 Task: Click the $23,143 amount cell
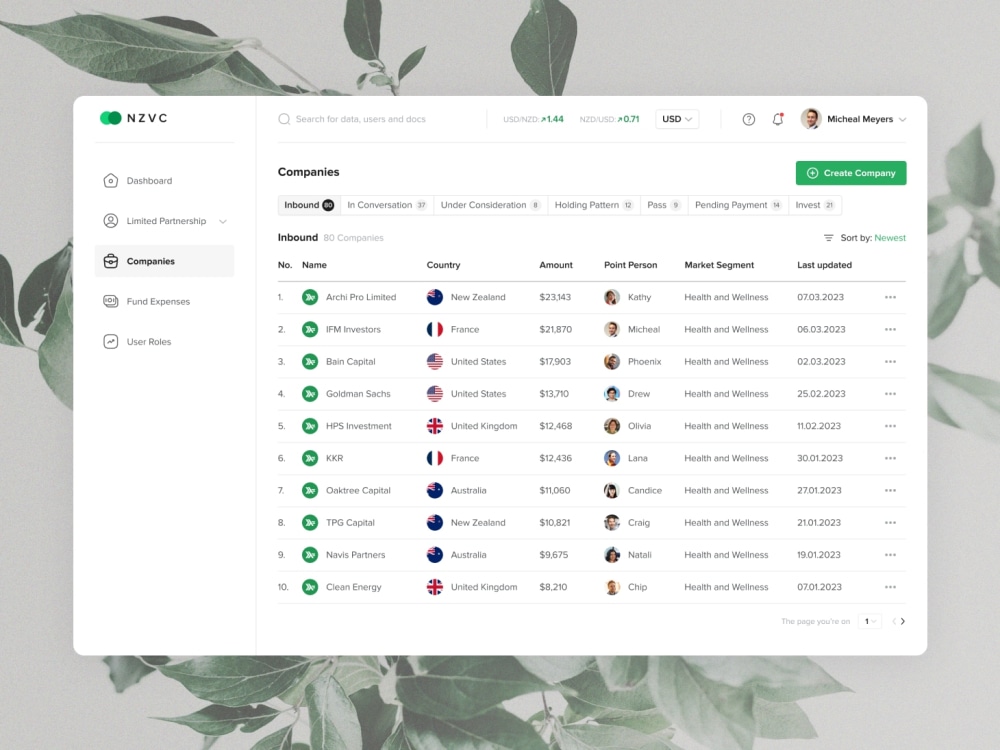coord(555,297)
